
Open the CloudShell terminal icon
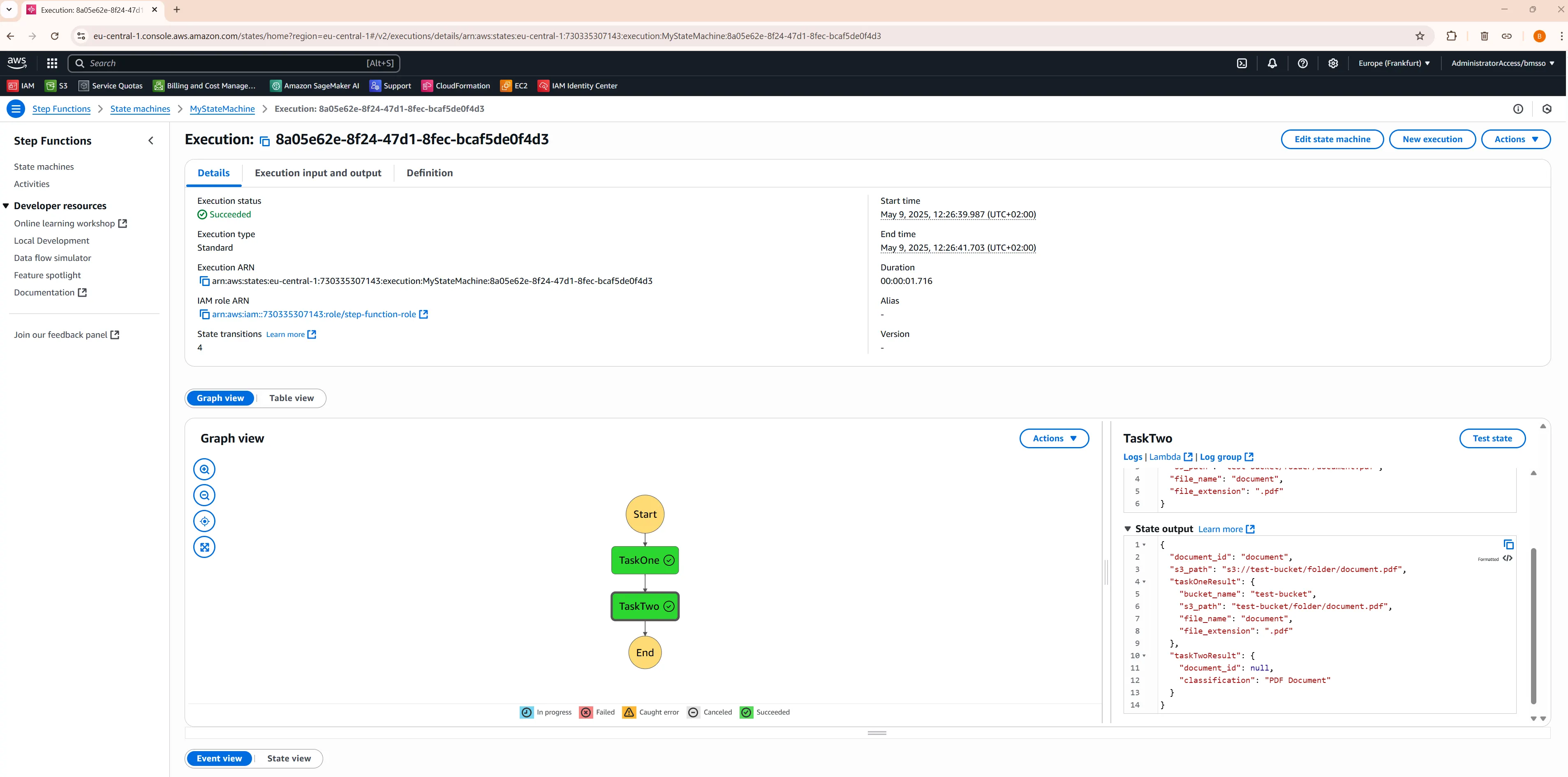(x=1242, y=63)
